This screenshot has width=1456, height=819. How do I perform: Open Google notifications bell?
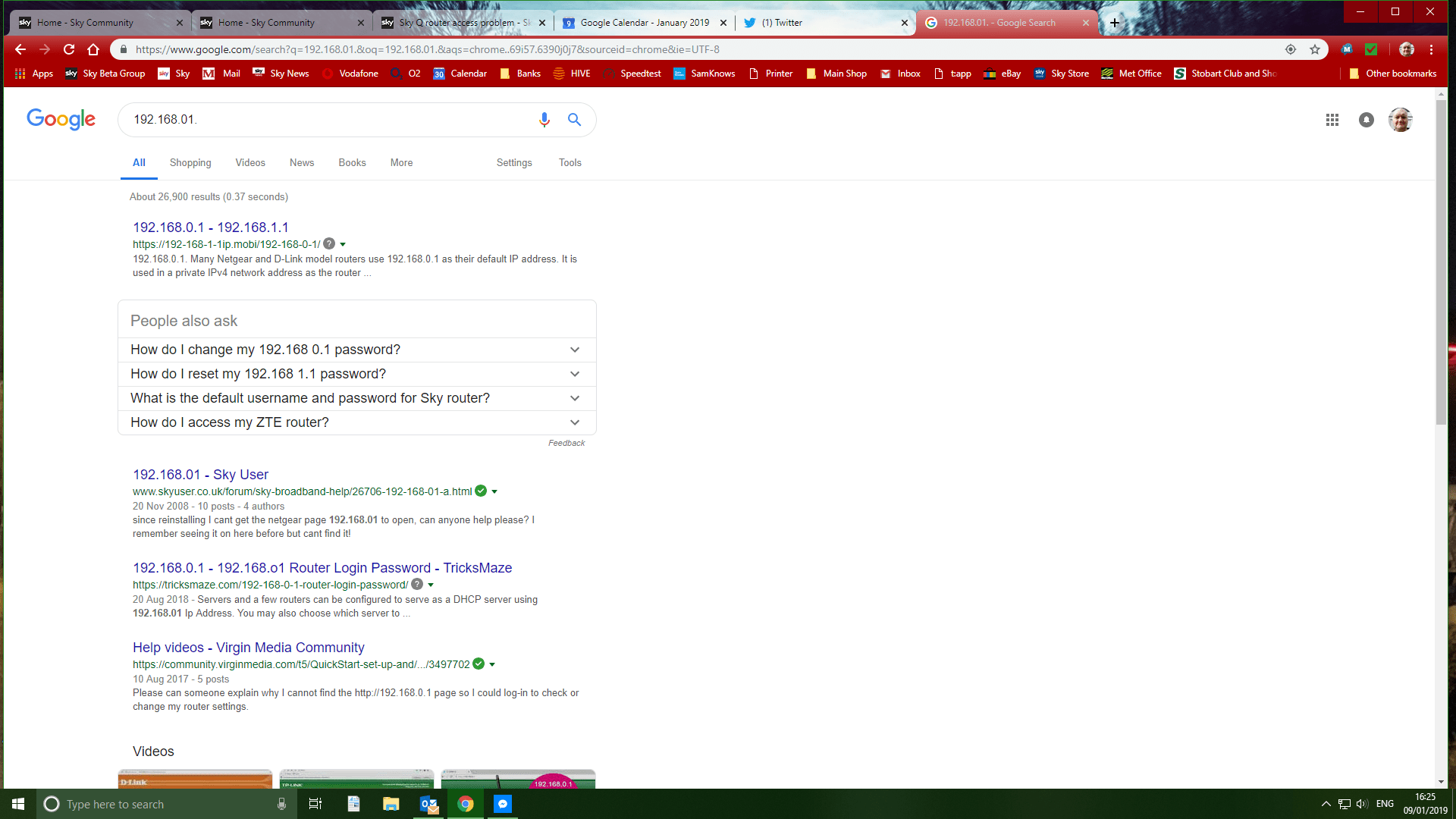(x=1366, y=120)
